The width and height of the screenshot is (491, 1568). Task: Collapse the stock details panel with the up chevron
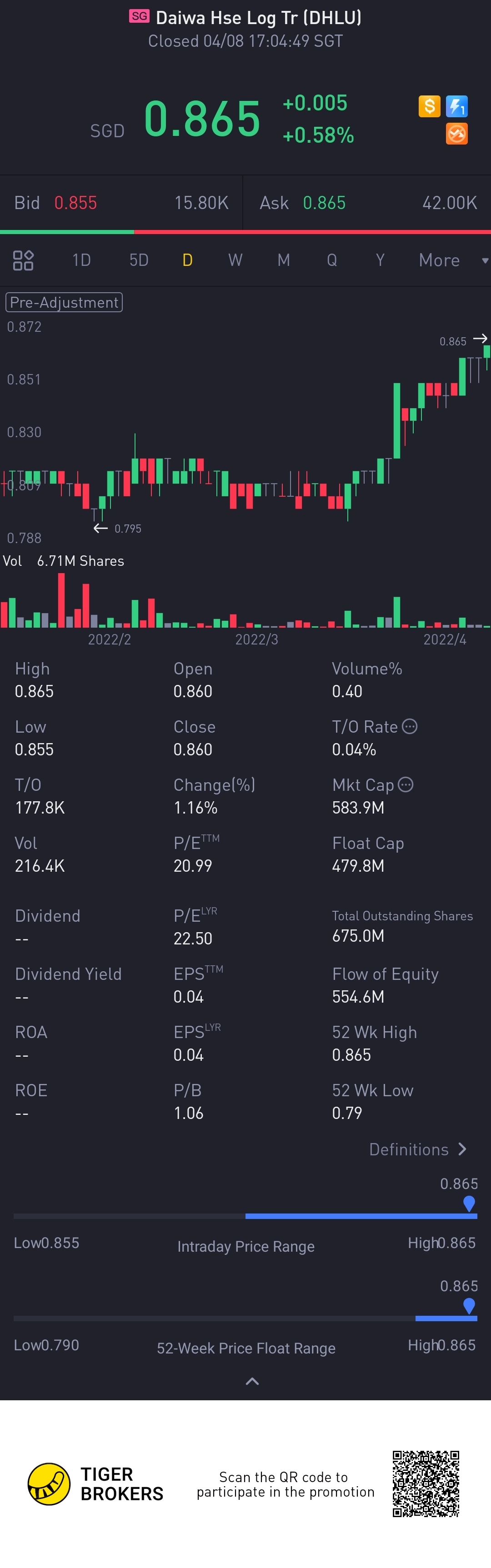pyautogui.click(x=252, y=1381)
